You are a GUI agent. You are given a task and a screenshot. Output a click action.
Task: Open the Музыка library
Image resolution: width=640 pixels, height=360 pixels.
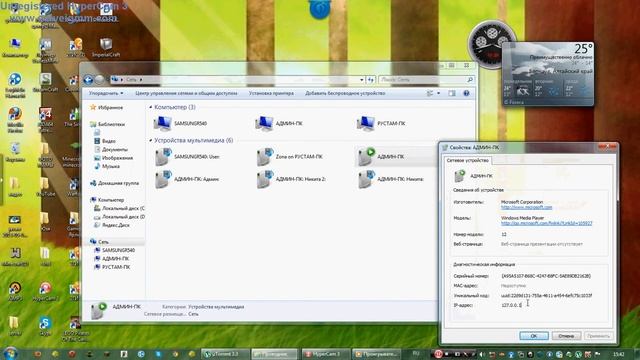coord(107,167)
